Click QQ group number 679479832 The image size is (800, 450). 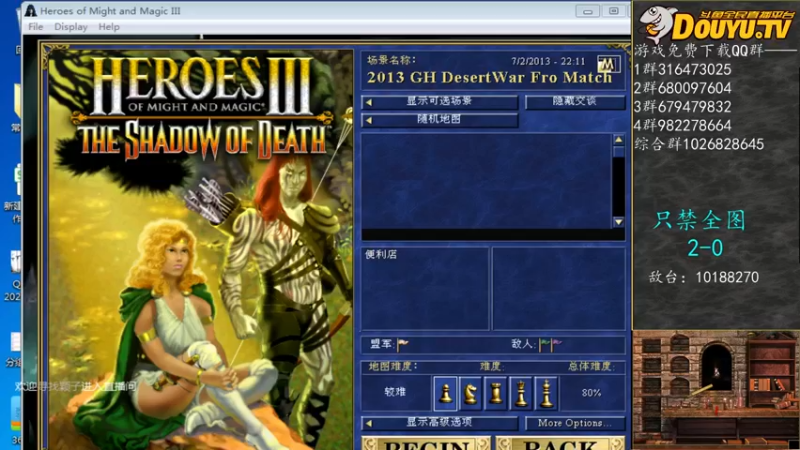[x=695, y=107]
